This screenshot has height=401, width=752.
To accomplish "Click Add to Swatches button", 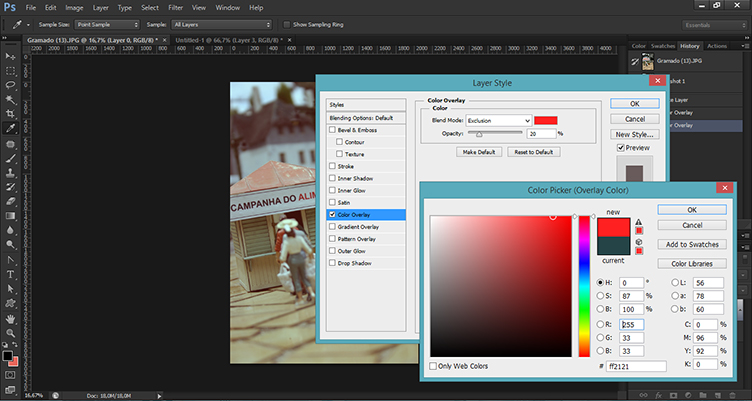I will [691, 244].
